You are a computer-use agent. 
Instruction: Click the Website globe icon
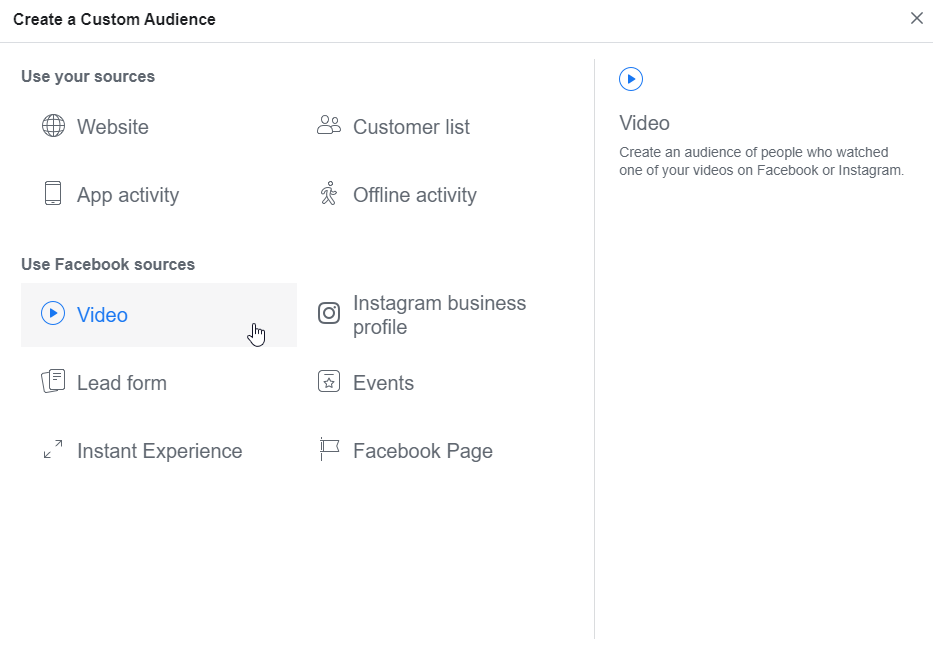click(53, 126)
